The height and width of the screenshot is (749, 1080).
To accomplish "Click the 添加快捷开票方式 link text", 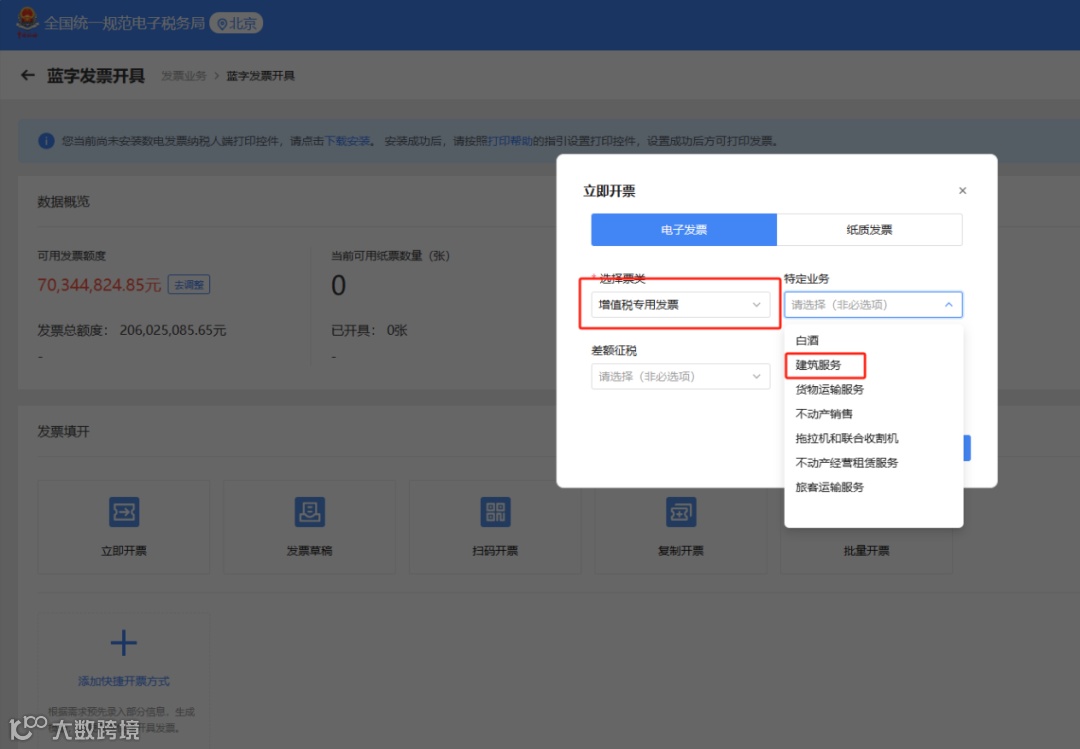I will [x=124, y=681].
